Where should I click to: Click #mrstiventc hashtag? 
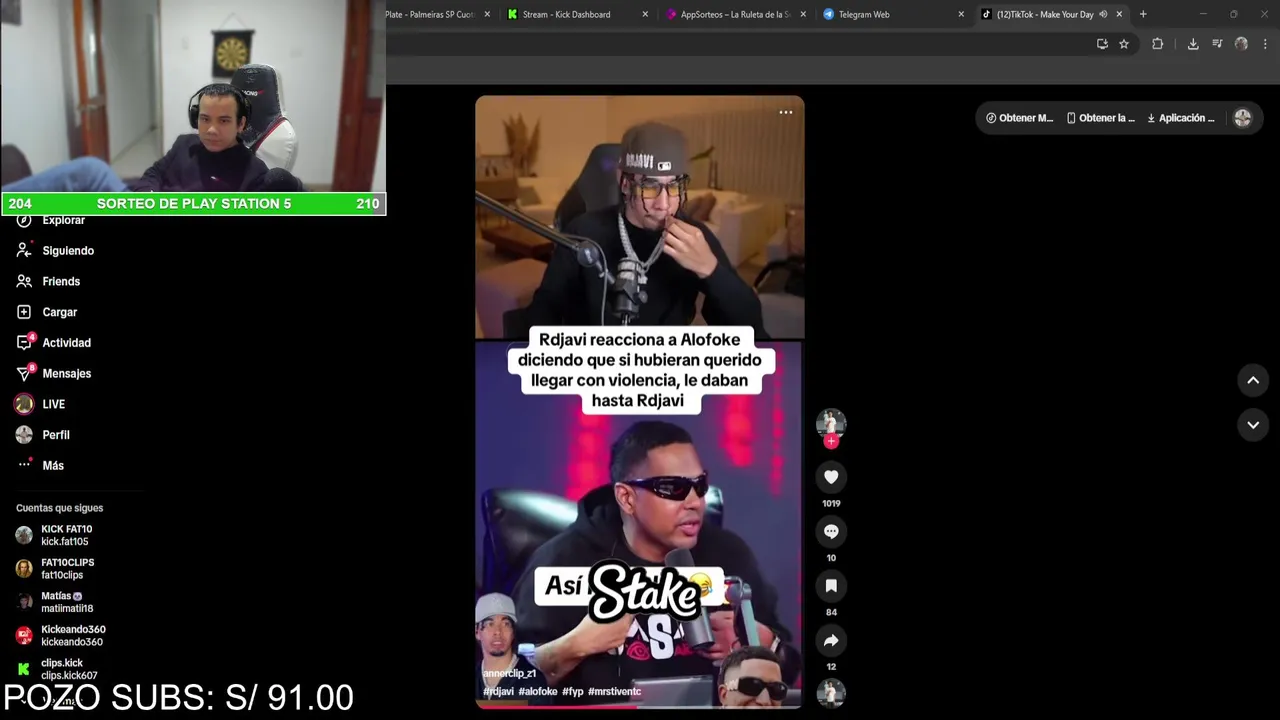click(615, 692)
